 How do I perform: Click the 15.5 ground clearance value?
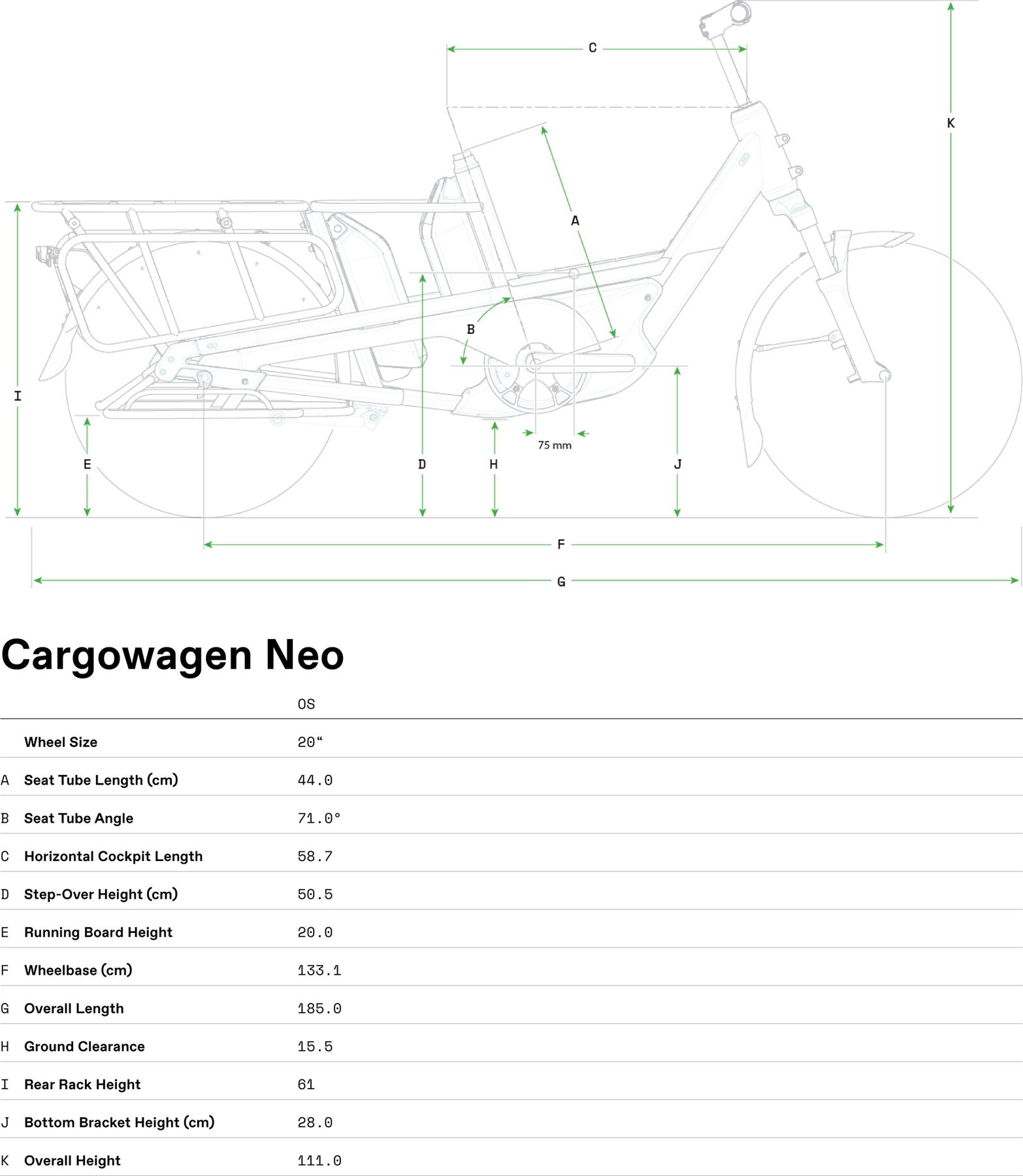click(315, 1046)
